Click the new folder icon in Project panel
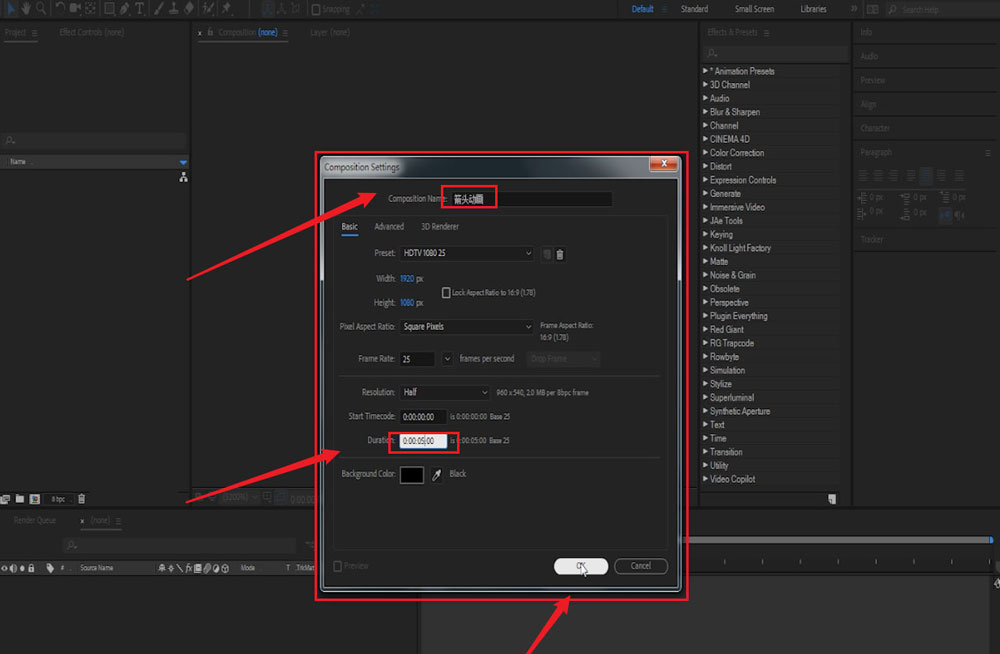1000x654 pixels. coord(19,498)
